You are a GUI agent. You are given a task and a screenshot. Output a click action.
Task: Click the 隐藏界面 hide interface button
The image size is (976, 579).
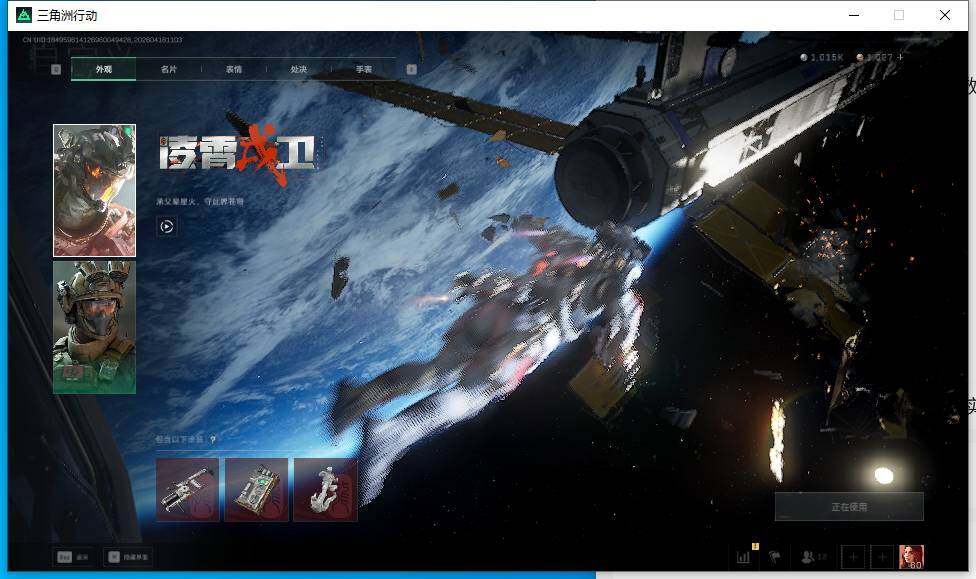pos(128,557)
